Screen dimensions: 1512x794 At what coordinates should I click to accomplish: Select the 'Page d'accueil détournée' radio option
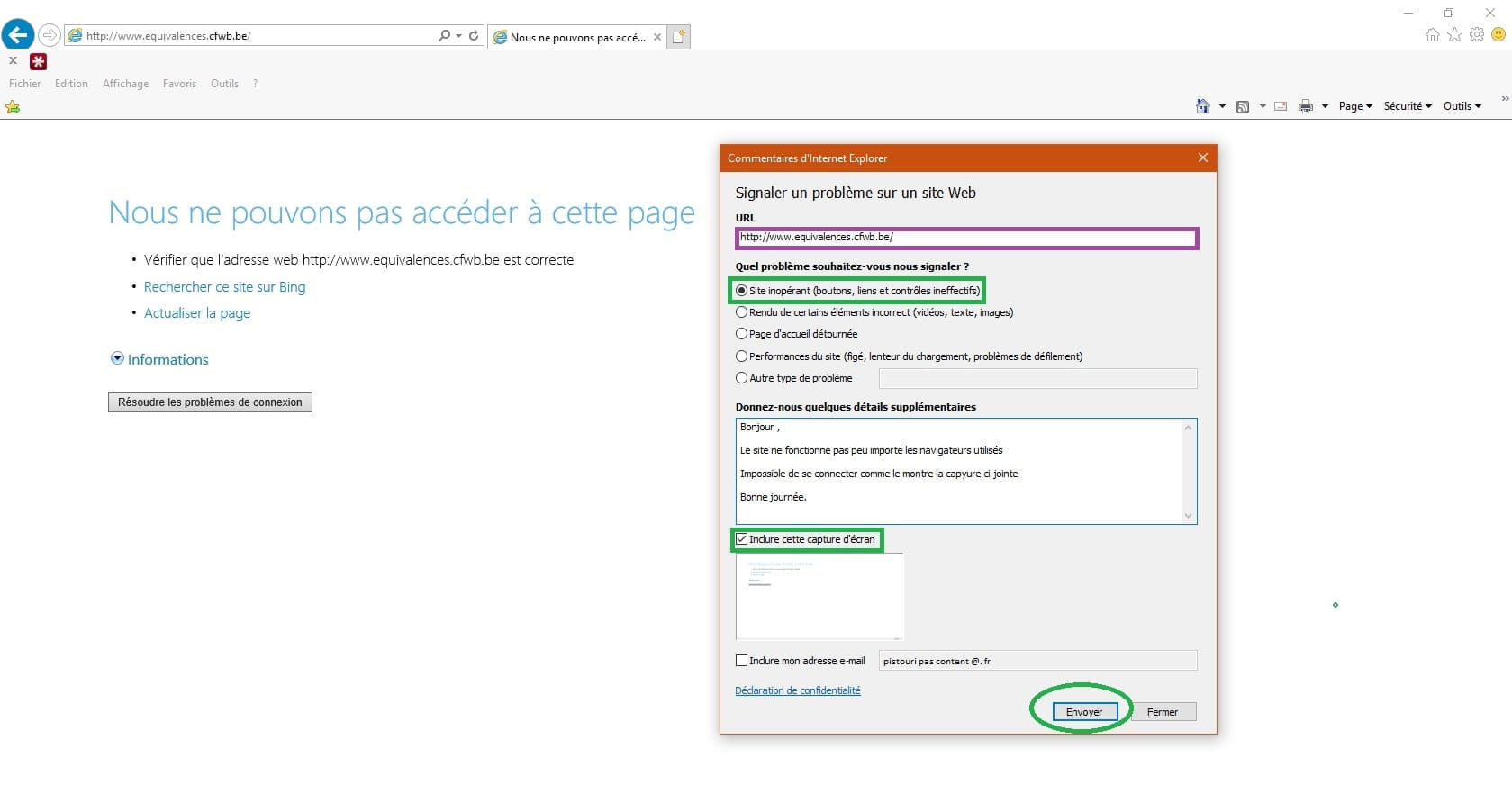pos(742,334)
